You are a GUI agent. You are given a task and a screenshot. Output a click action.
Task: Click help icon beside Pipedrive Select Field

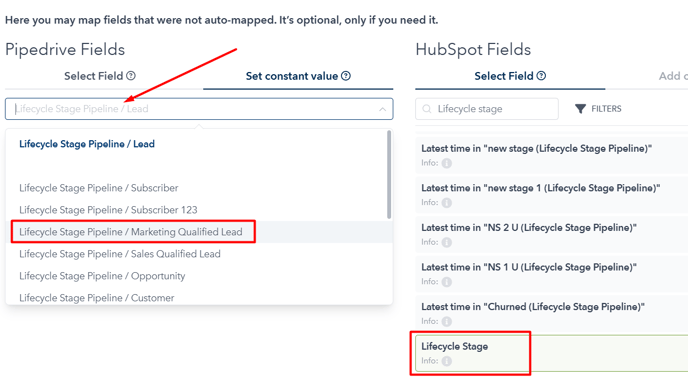131,76
